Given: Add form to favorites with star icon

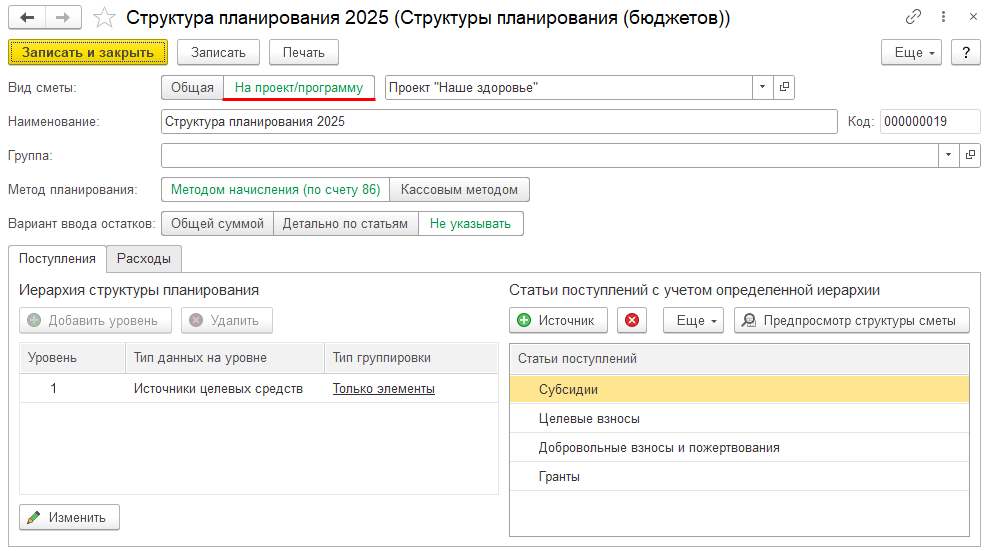Looking at the screenshot, I should pyautogui.click(x=104, y=18).
